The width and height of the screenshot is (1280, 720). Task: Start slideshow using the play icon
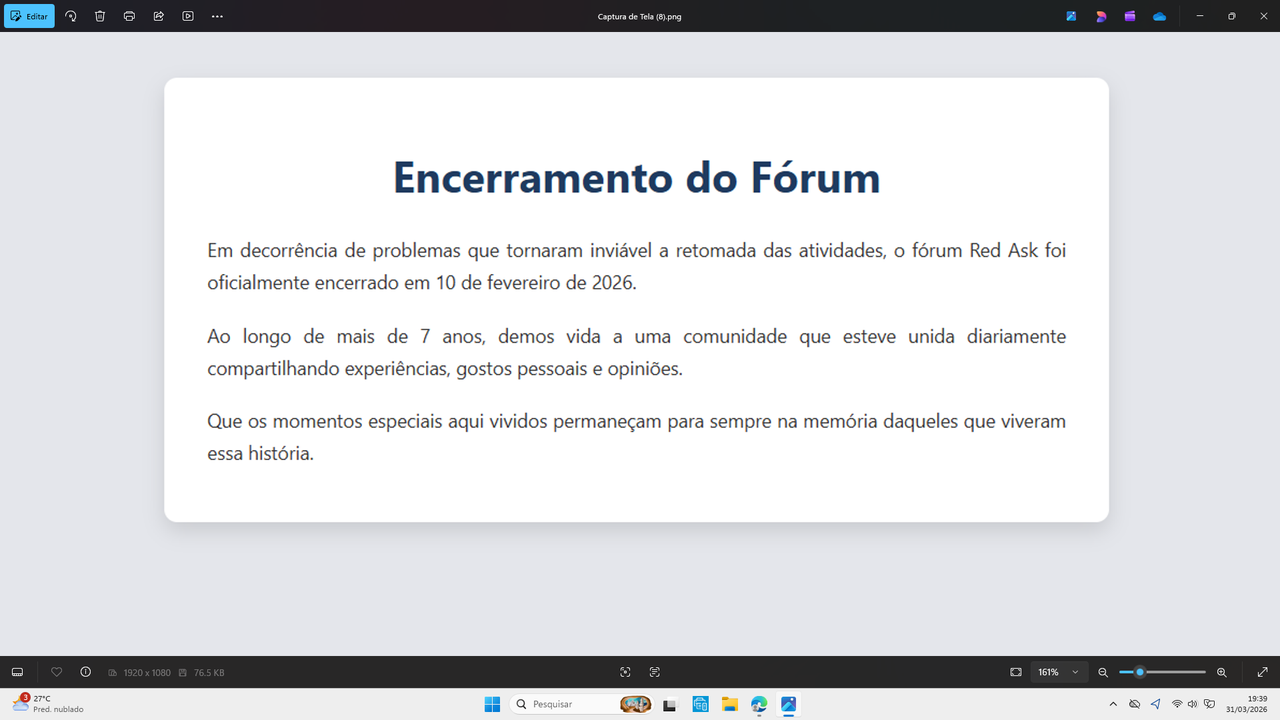point(188,16)
